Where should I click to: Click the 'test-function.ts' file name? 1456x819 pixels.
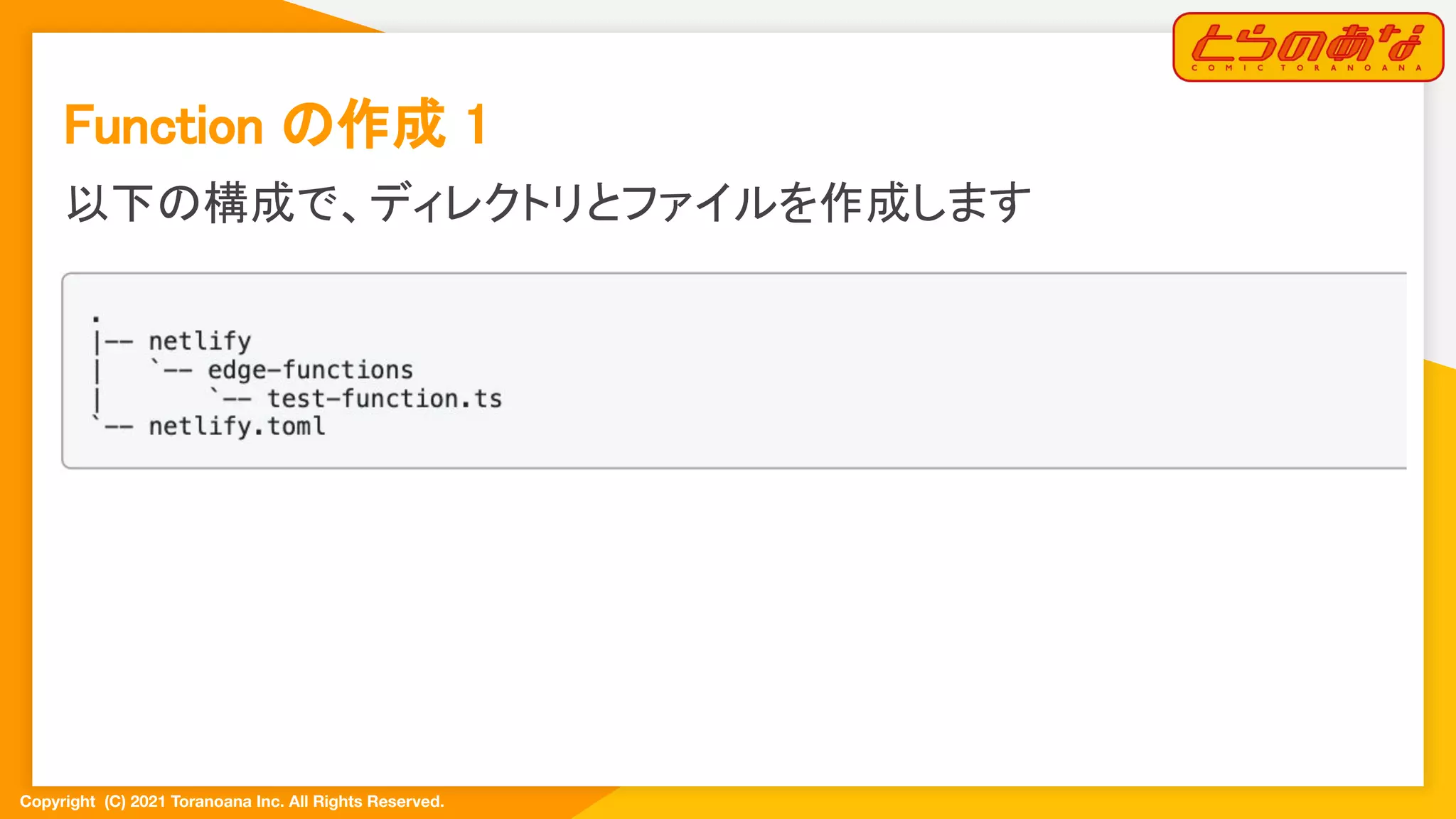click(x=385, y=399)
